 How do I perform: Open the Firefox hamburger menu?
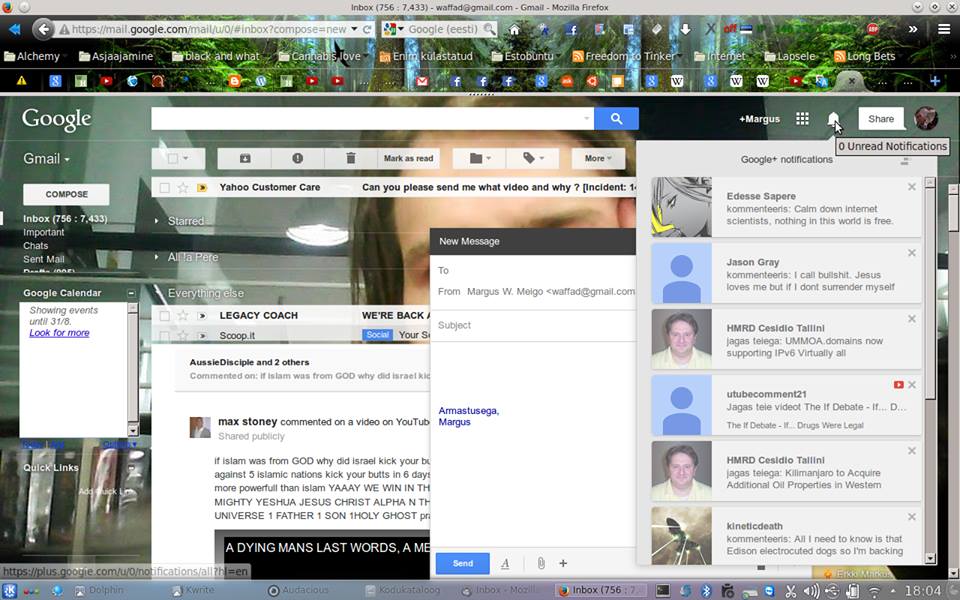[x=943, y=29]
